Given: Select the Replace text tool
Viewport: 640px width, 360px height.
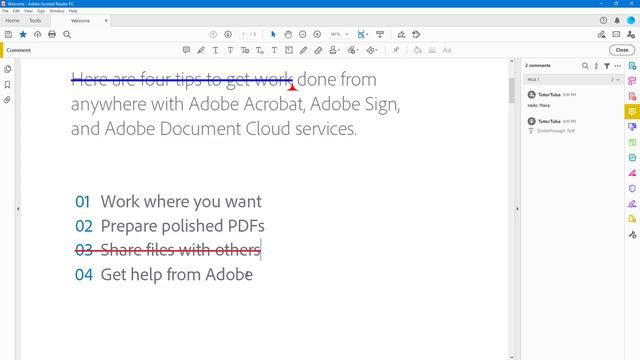Looking at the screenshot, I should (245, 50).
